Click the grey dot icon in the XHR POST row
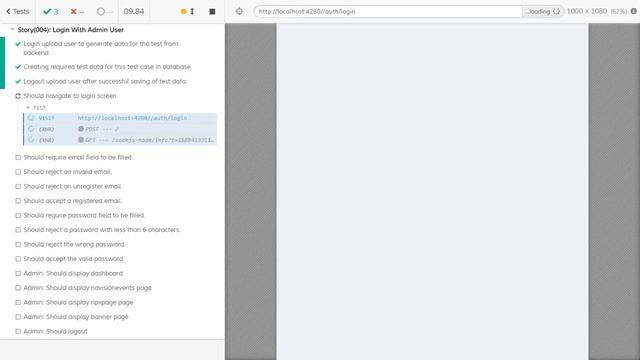The width and height of the screenshot is (640, 360). [x=81, y=129]
